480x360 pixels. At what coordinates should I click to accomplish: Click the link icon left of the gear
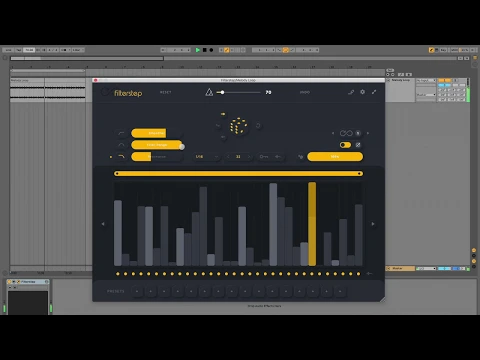[x=351, y=92]
